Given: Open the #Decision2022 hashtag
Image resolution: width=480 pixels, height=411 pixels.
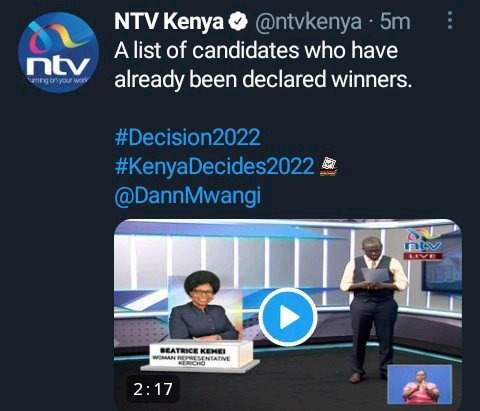Looking at the screenshot, I should tap(187, 137).
